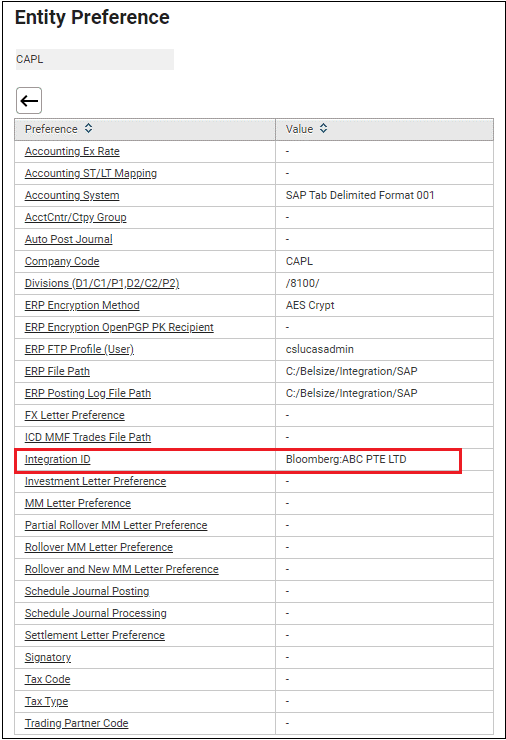Open the Auto Post Journal preference
The width and height of the screenshot is (506, 740).
tap(68, 239)
